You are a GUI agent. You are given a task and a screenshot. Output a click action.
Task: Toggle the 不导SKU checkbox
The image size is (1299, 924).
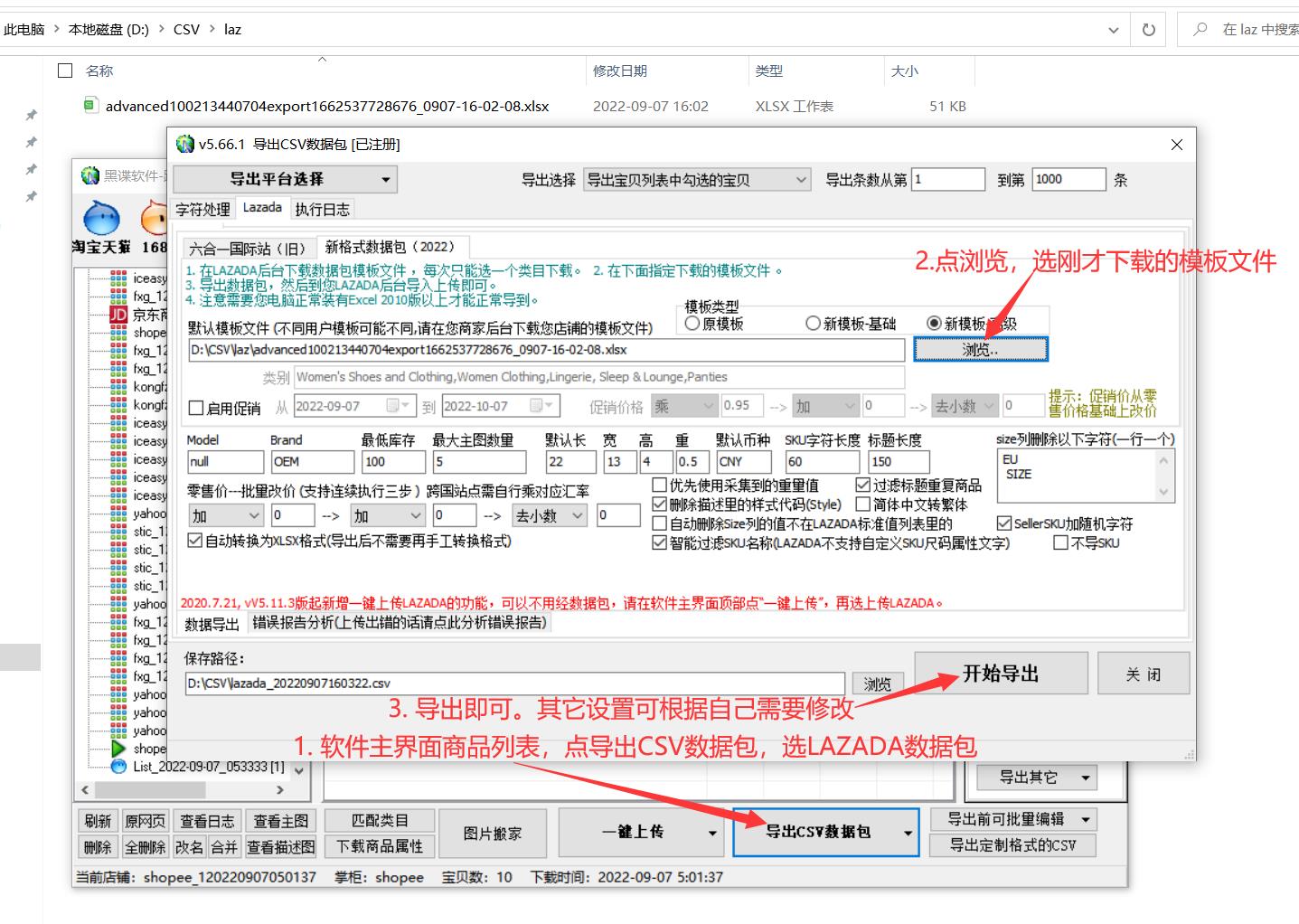pyautogui.click(x=1061, y=542)
